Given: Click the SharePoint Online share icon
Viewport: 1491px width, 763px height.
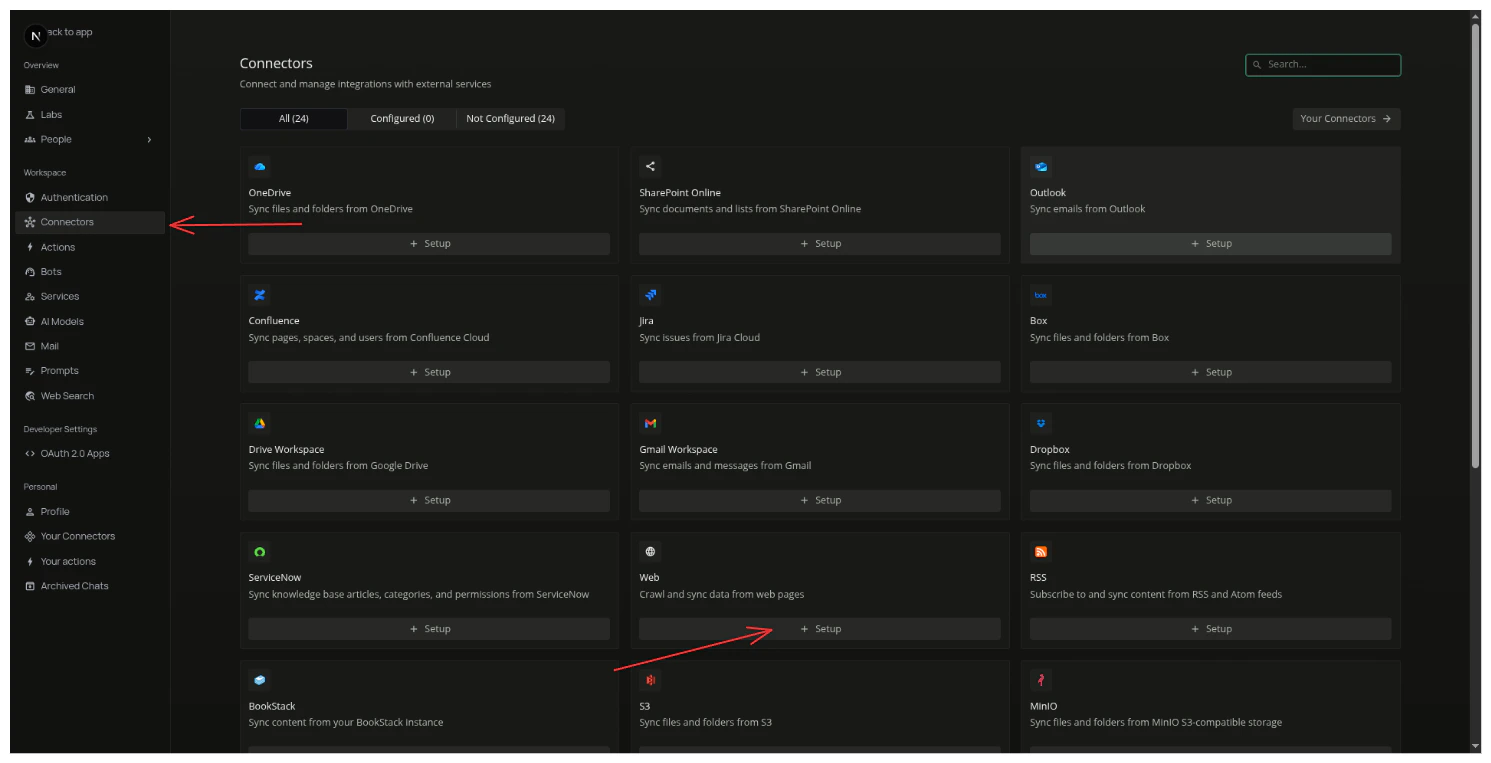Looking at the screenshot, I should tap(651, 167).
